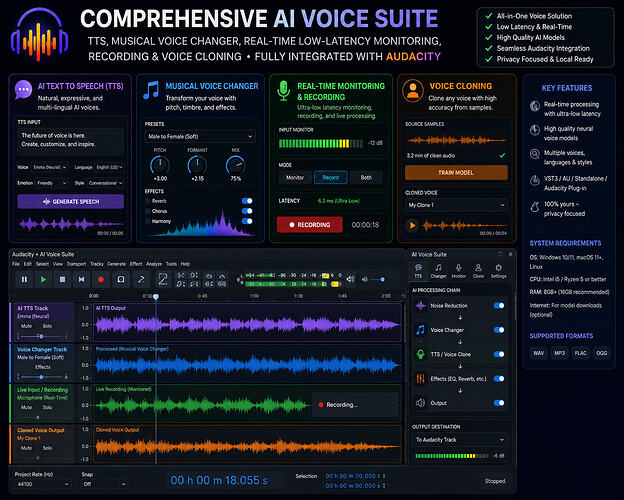The image size is (624, 500).
Task: Open the Clone tab person icon
Action: pyautogui.click(x=478, y=270)
